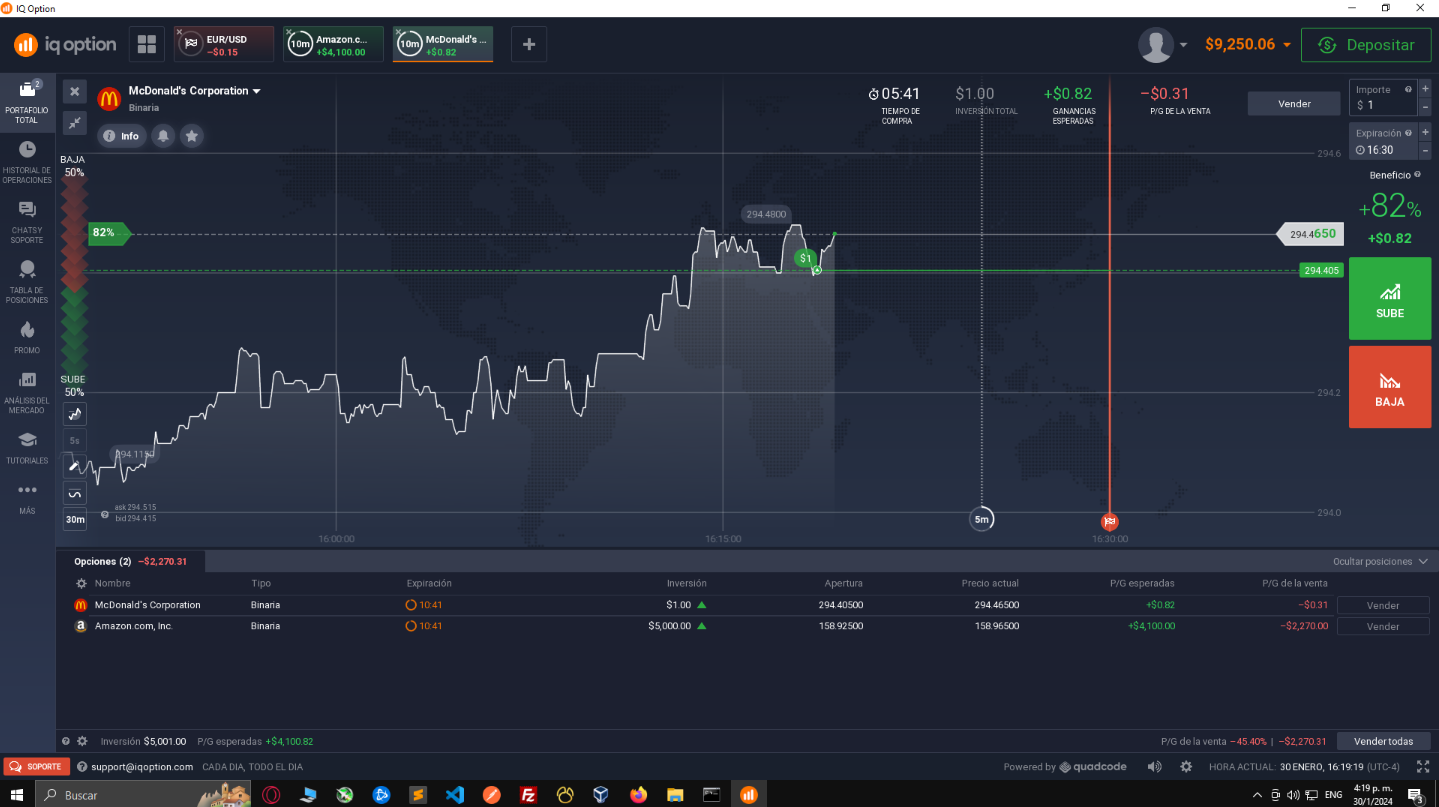Add McDonald's to favorites with star icon

pos(192,136)
